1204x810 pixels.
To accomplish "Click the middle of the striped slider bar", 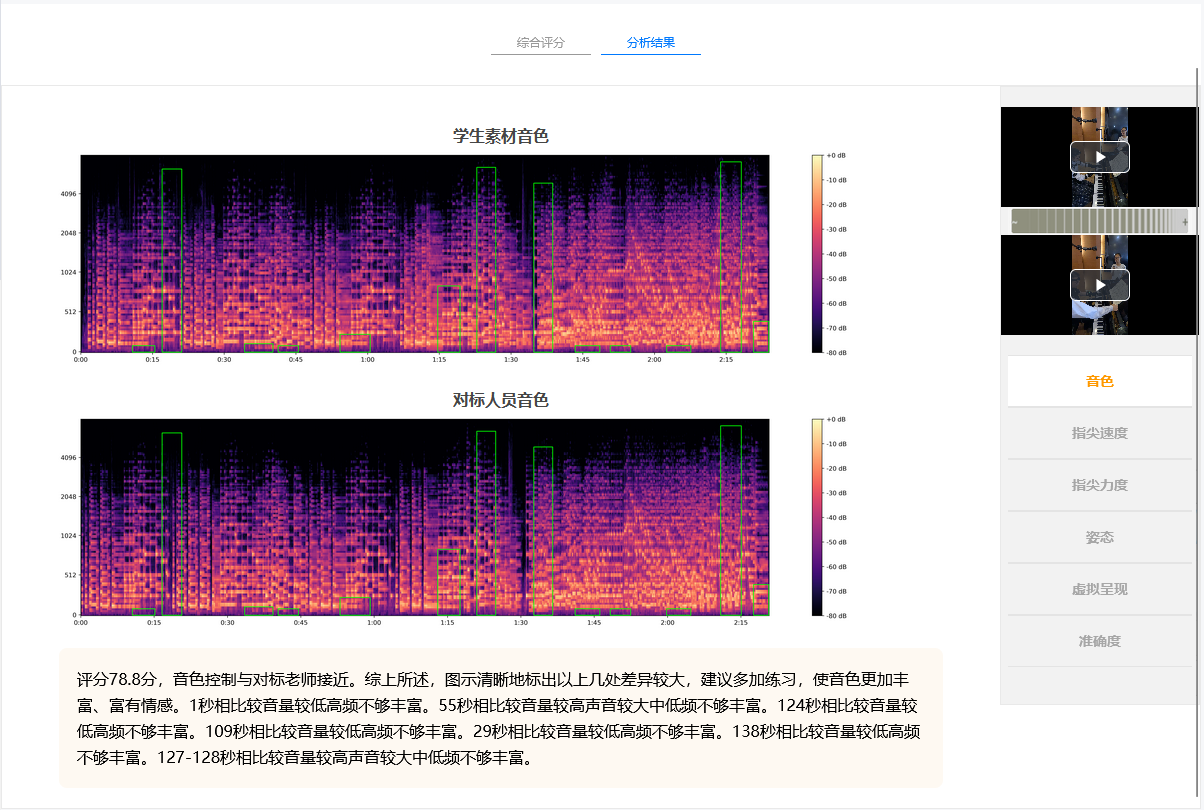I will 1099,222.
